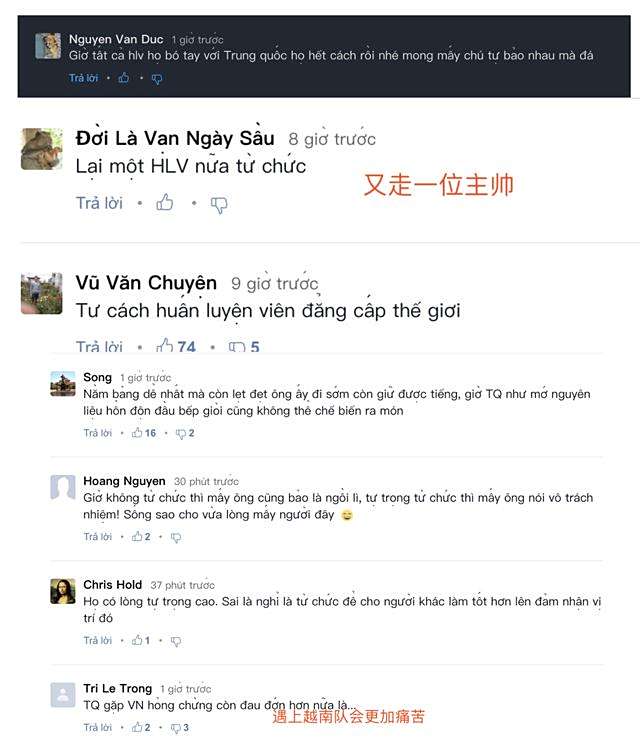Dislike Chris Hold's comment

pyautogui.click(x=176, y=641)
